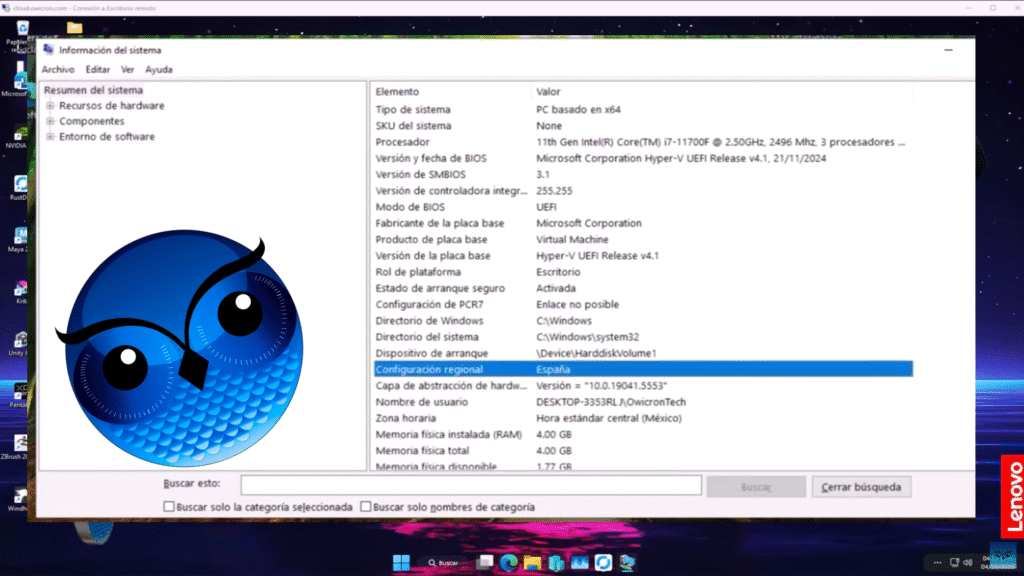This screenshot has height=576, width=1024.
Task: Expand the Componentes tree node
Action: point(50,121)
